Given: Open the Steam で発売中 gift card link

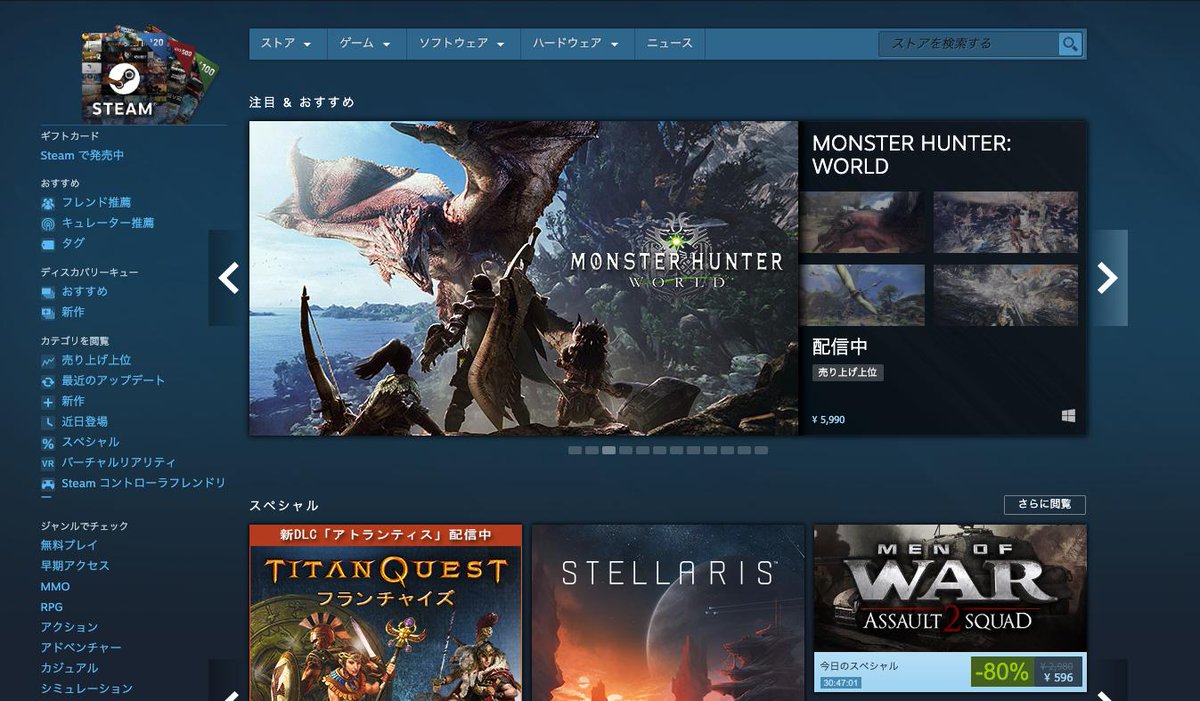Looking at the screenshot, I should pyautogui.click(x=82, y=156).
